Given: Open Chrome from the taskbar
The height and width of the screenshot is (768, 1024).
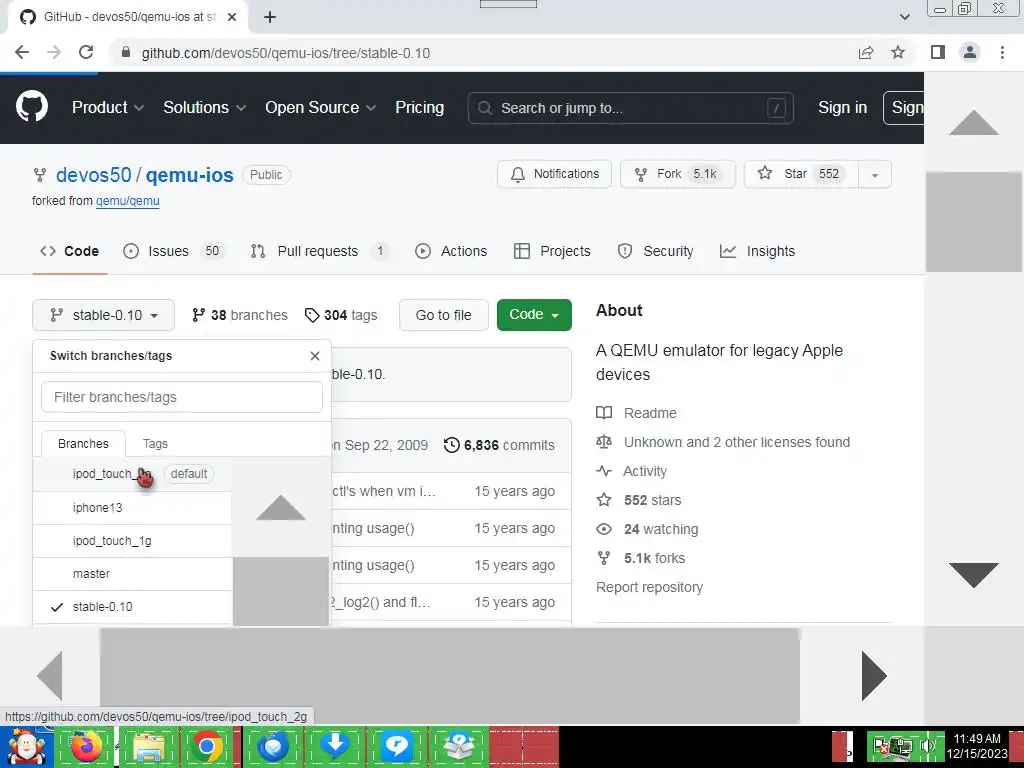Looking at the screenshot, I should pyautogui.click(x=208, y=746).
